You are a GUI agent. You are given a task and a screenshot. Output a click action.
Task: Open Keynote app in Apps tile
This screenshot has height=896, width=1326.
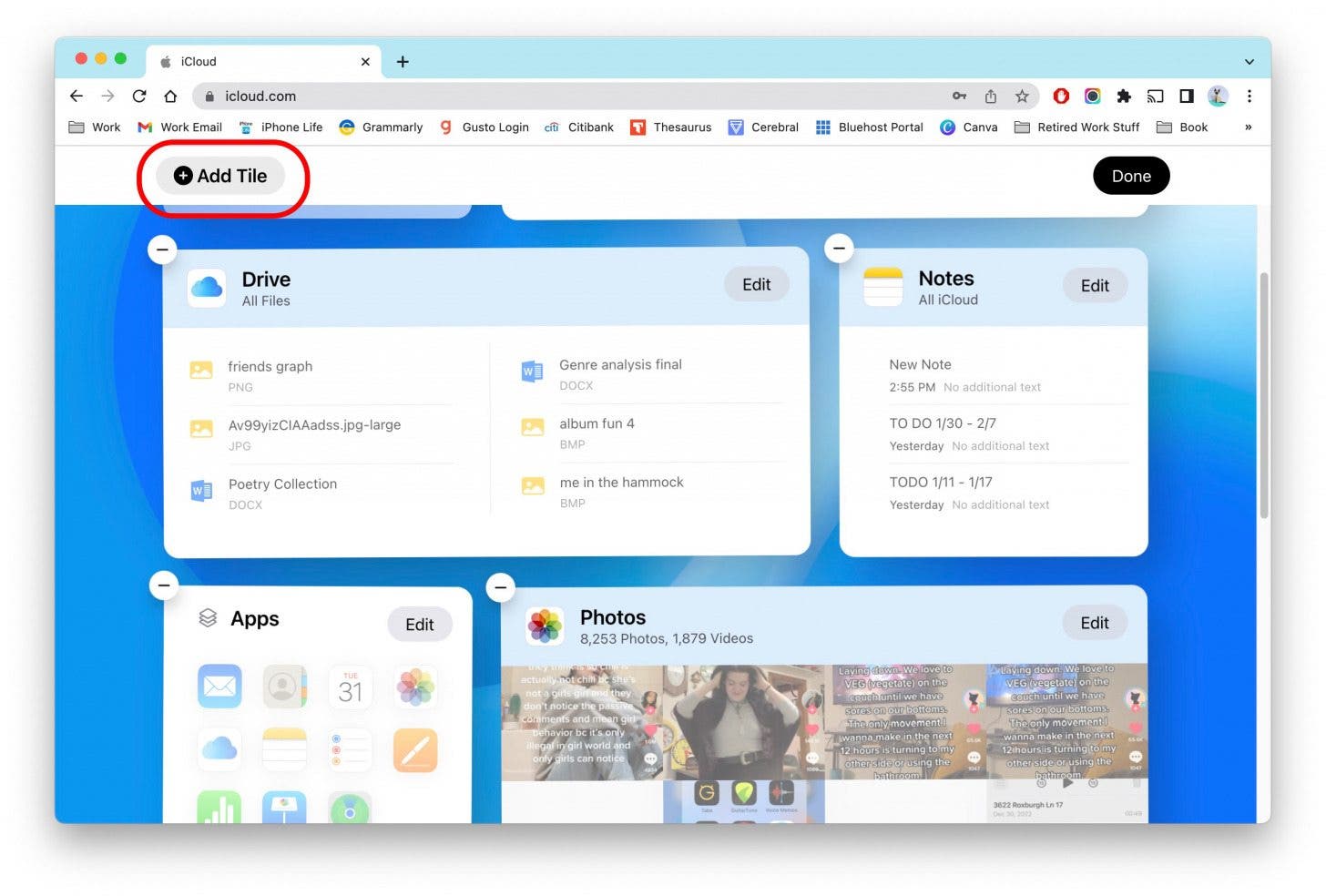pyautogui.click(x=285, y=808)
